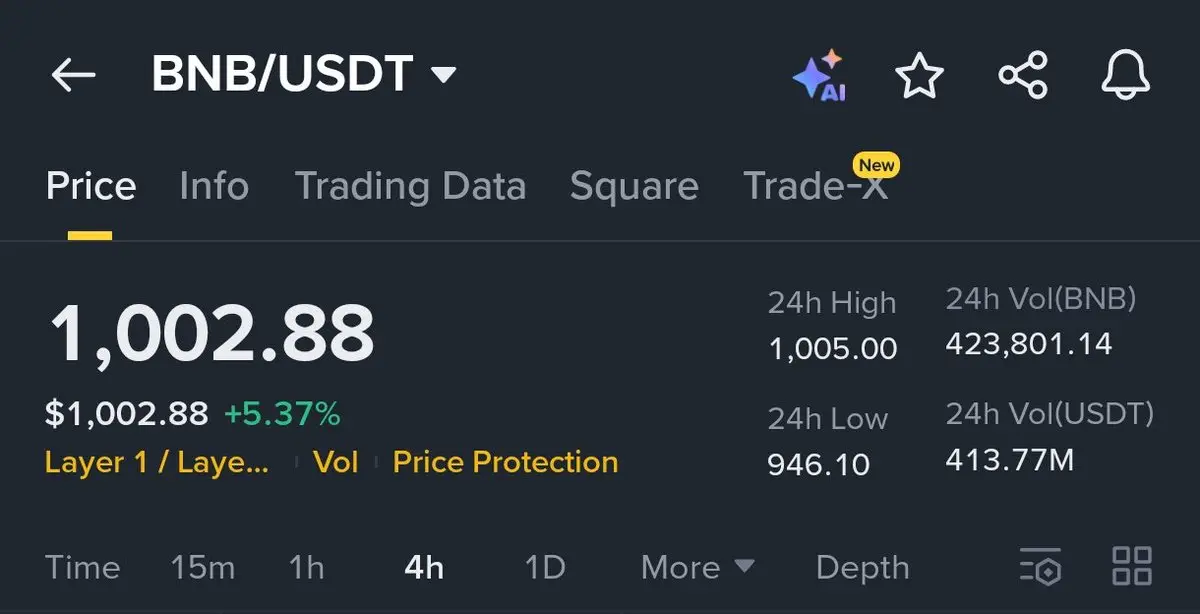Tap the Layer 1 / Layer category tag
Screen dimensions: 1200x614
point(157,463)
